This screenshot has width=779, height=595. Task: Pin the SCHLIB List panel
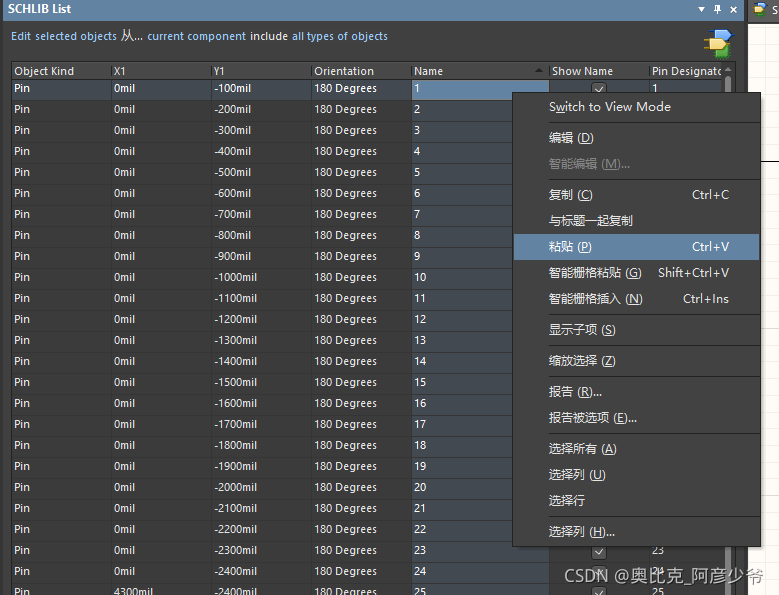[x=717, y=9]
